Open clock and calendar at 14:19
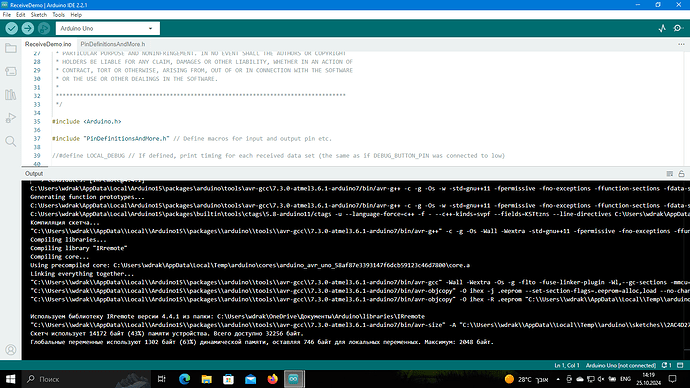 click(x=648, y=379)
